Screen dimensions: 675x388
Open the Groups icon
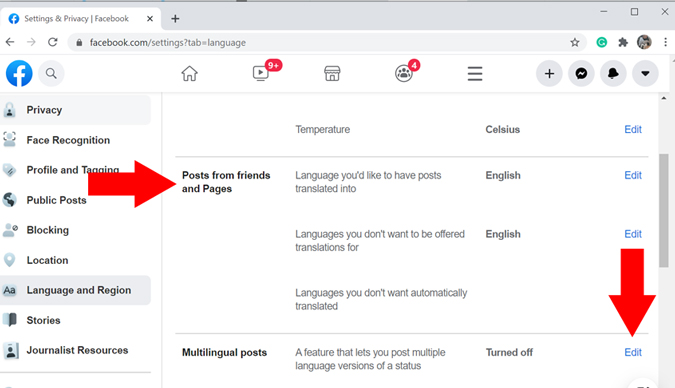point(404,73)
